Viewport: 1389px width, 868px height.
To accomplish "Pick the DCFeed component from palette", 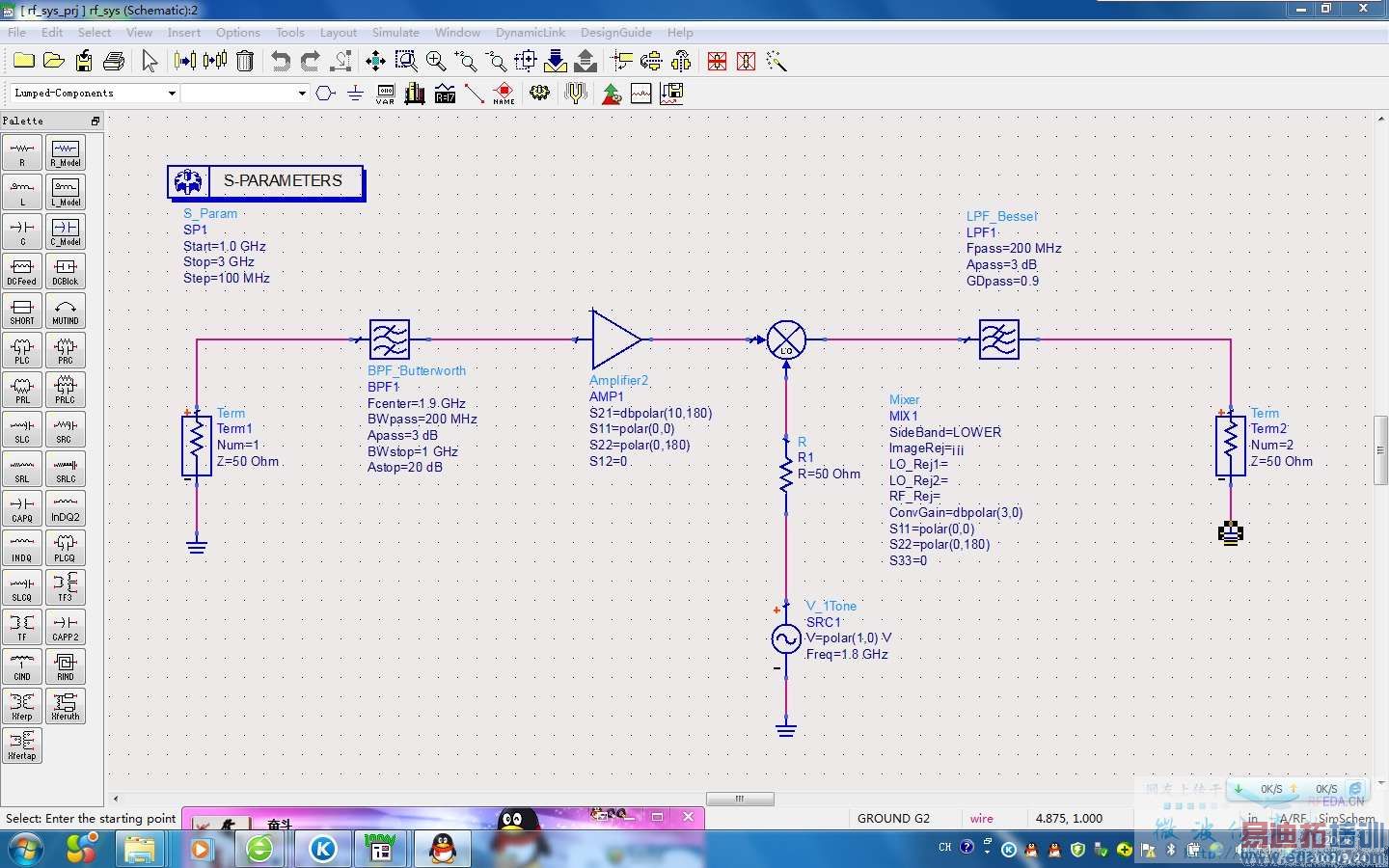I will [22, 271].
